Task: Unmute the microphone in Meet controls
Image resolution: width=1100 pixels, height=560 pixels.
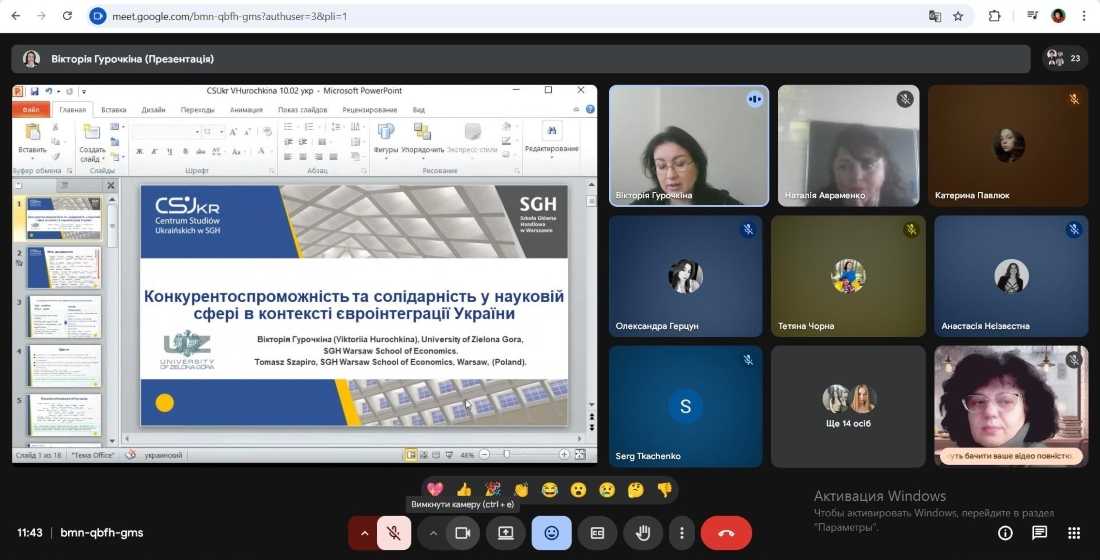Action: (394, 533)
